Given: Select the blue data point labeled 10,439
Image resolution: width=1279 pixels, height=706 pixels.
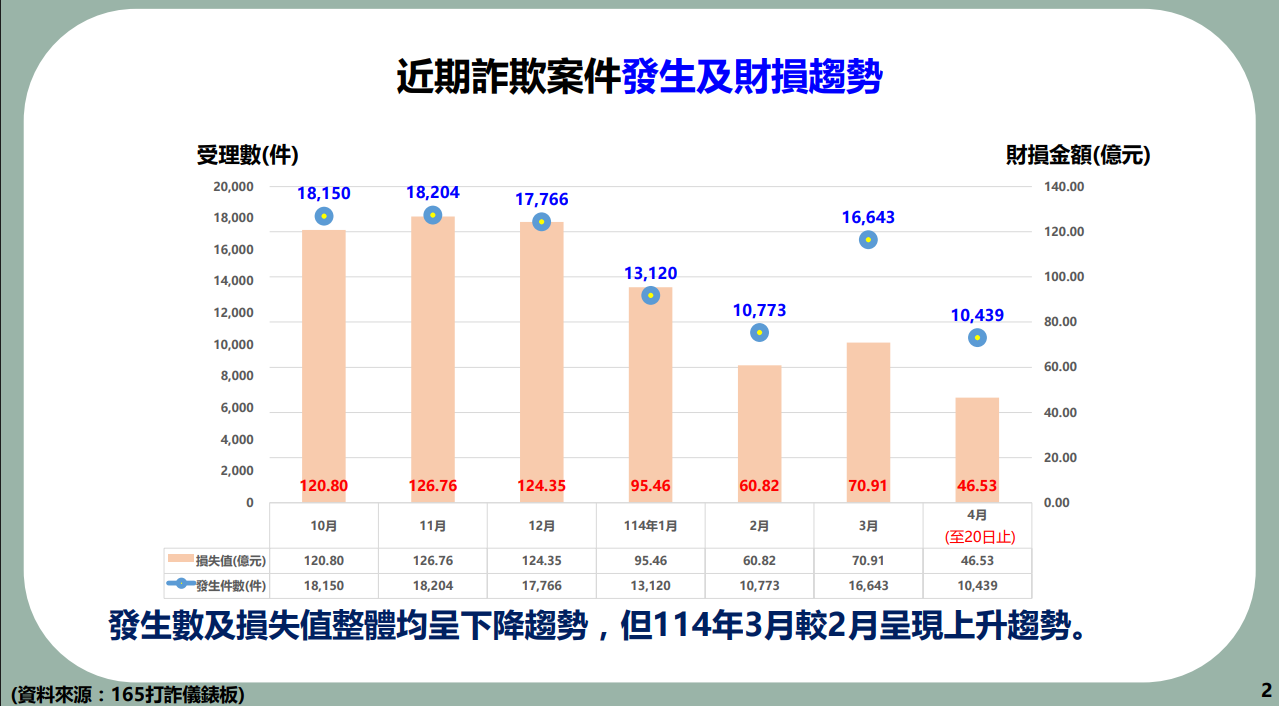Looking at the screenshot, I should (975, 337).
